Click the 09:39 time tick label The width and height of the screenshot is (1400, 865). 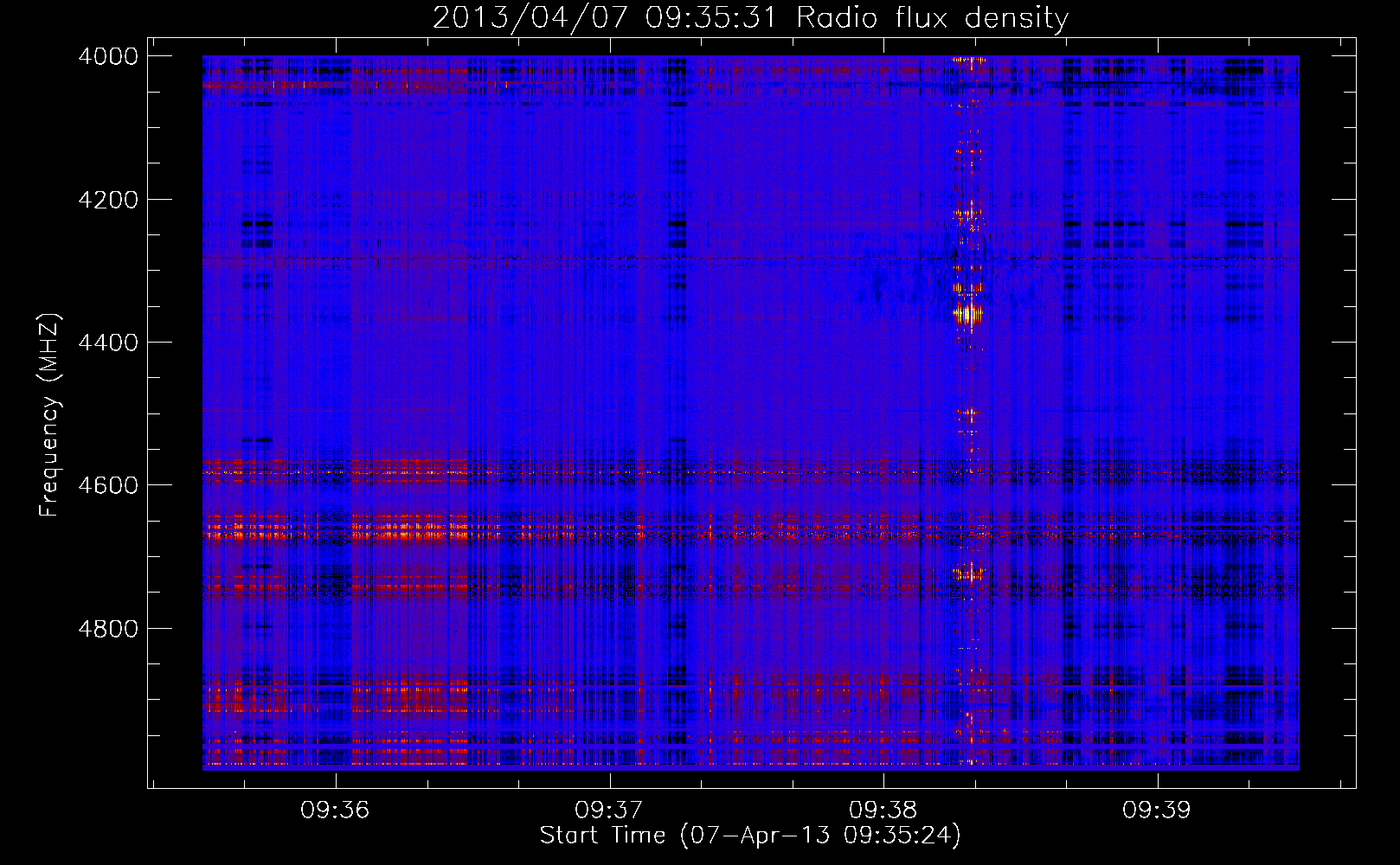(x=1157, y=810)
